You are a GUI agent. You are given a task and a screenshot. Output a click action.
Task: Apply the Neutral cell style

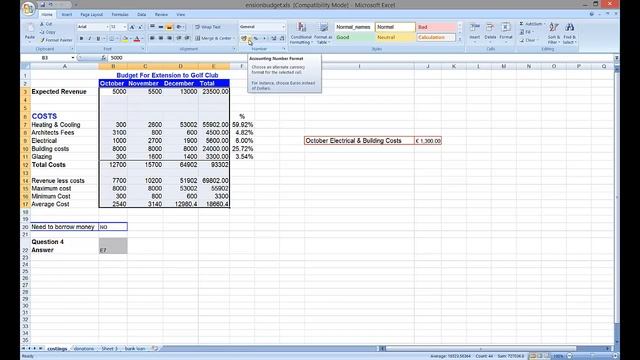[x=395, y=38]
